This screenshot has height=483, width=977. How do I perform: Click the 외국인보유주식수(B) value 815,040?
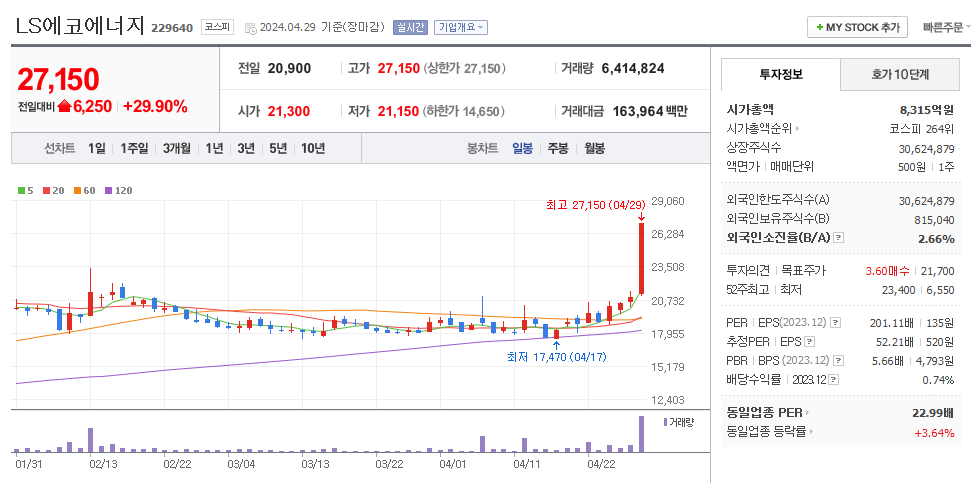pyautogui.click(x=936, y=219)
